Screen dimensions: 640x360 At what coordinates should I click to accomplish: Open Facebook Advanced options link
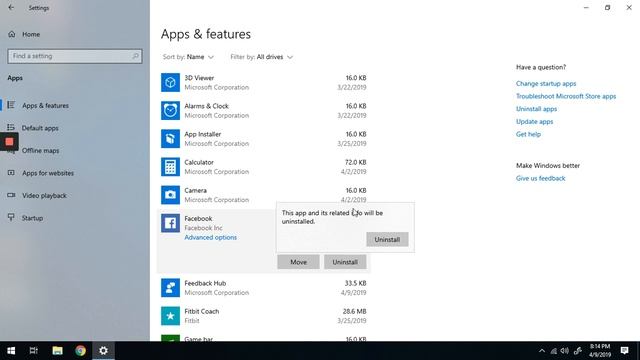[210, 237]
